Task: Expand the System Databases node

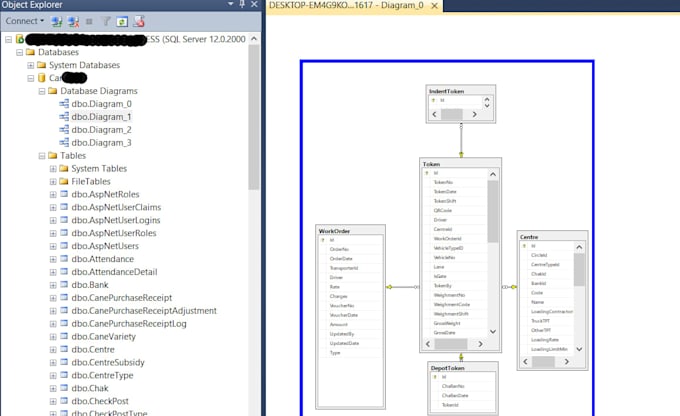Action: pos(31,65)
